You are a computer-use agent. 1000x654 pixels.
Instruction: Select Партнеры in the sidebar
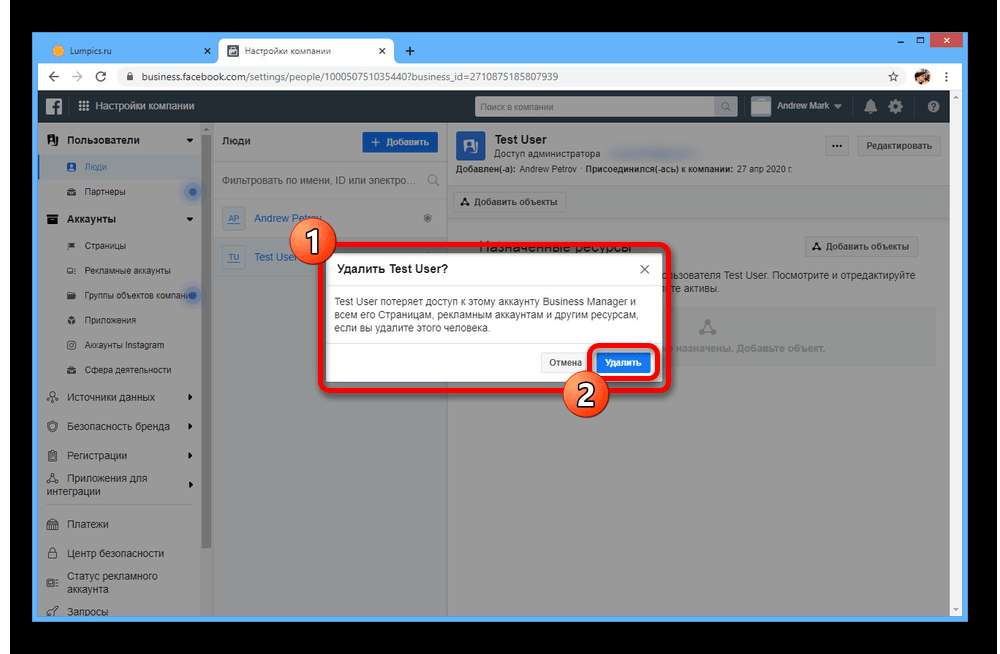tap(104, 191)
